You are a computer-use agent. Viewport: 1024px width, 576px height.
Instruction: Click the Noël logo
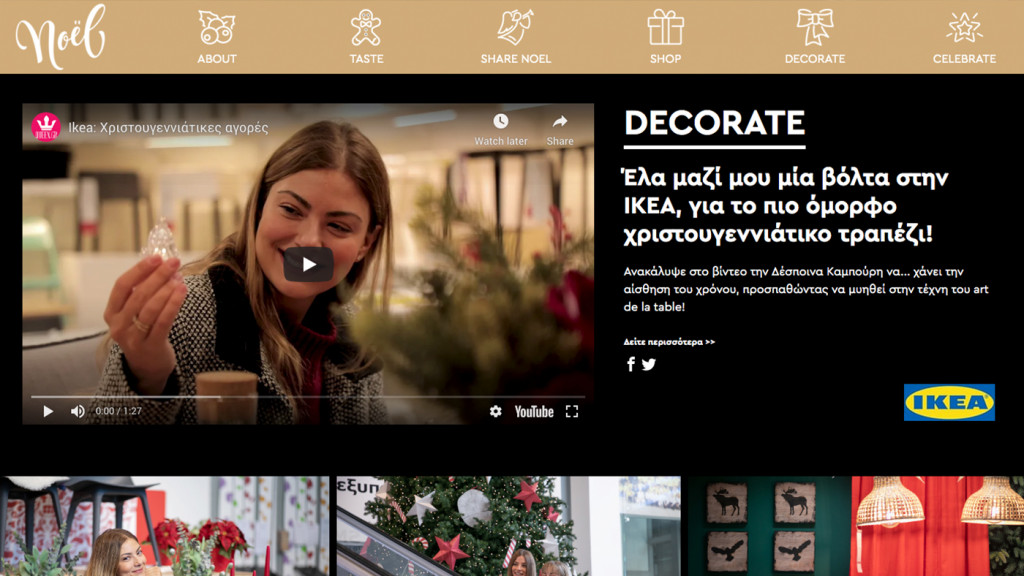click(60, 37)
